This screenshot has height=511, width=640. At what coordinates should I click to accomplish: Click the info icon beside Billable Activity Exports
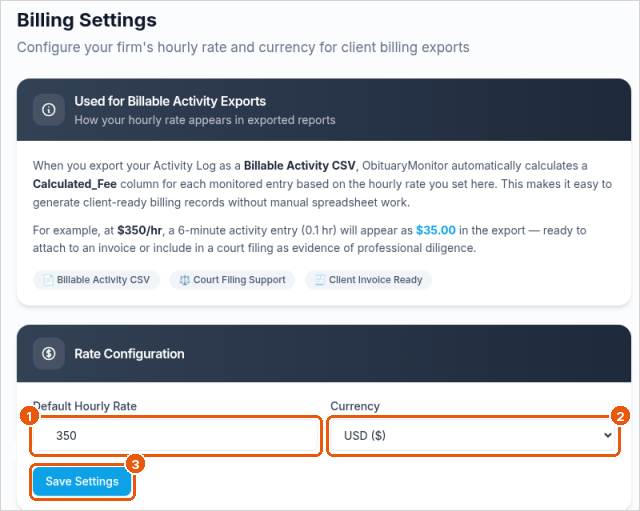point(49,110)
